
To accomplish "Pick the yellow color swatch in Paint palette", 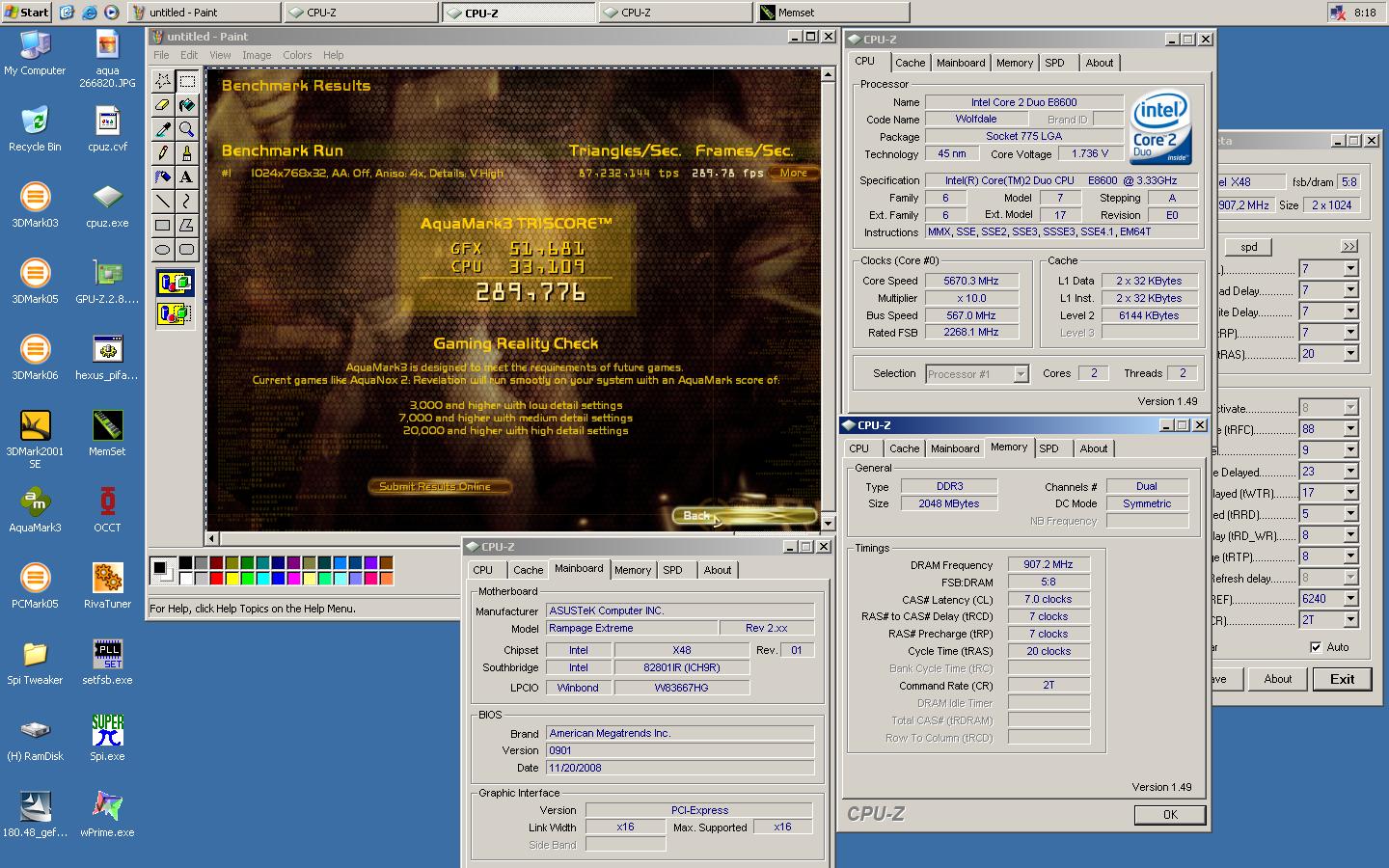I will 232,578.
